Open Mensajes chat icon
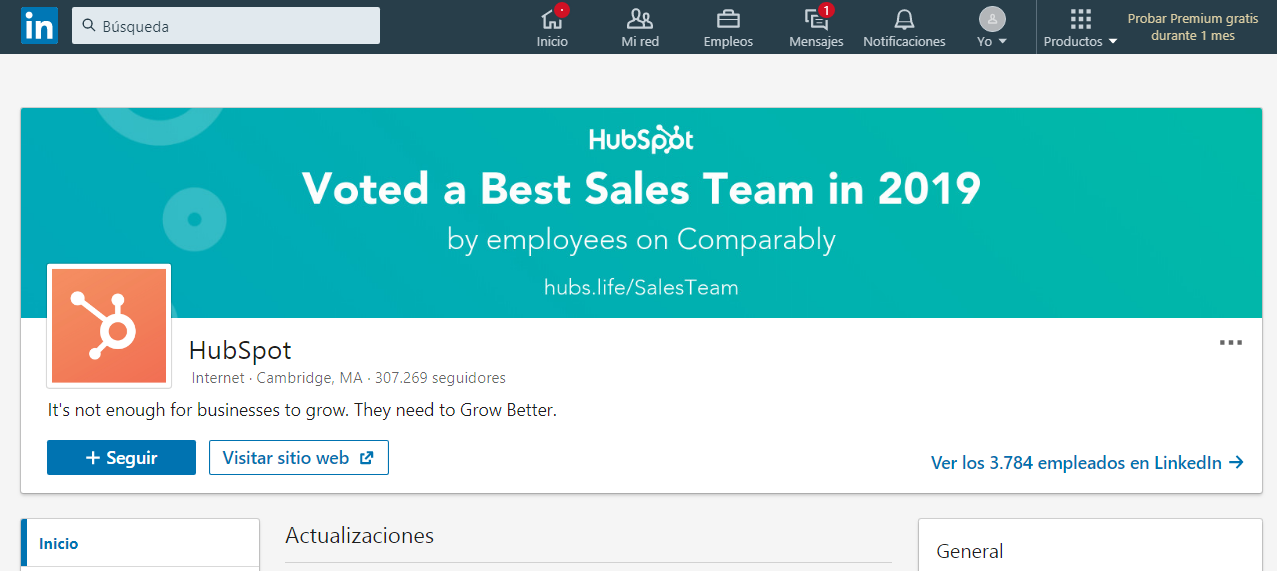The image size is (1277, 571). point(816,19)
